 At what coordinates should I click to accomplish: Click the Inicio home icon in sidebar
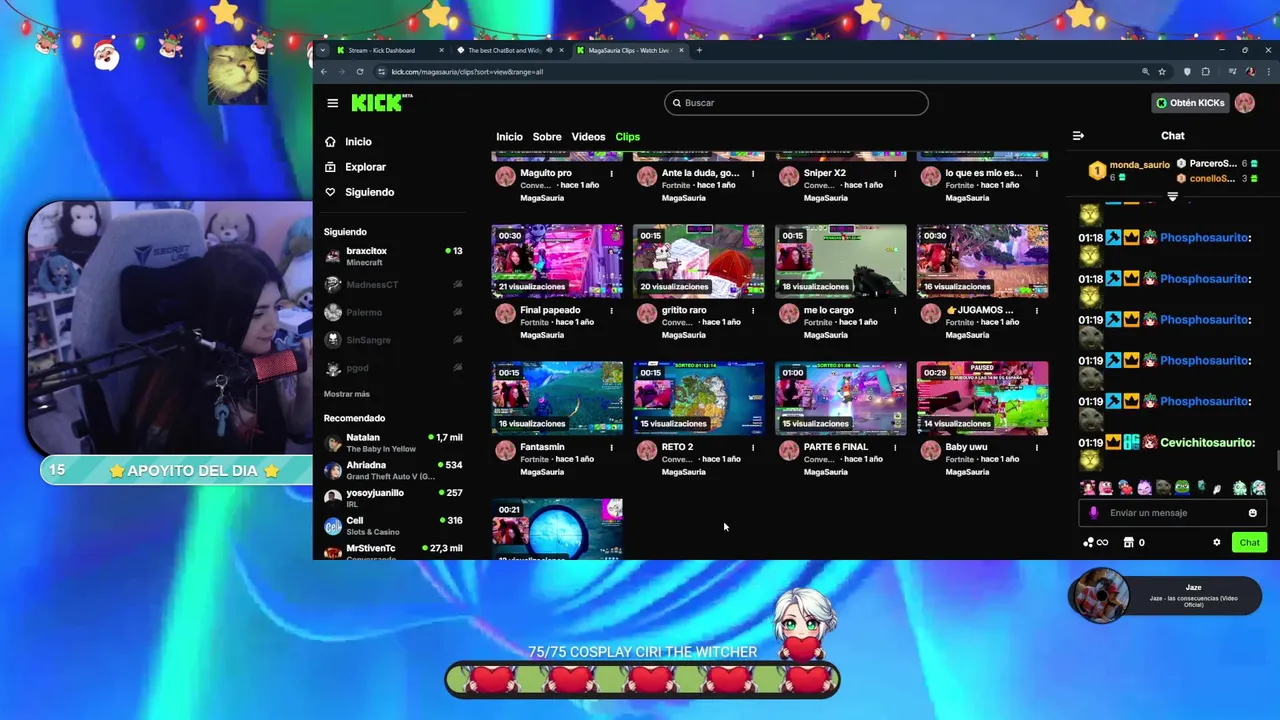[330, 142]
